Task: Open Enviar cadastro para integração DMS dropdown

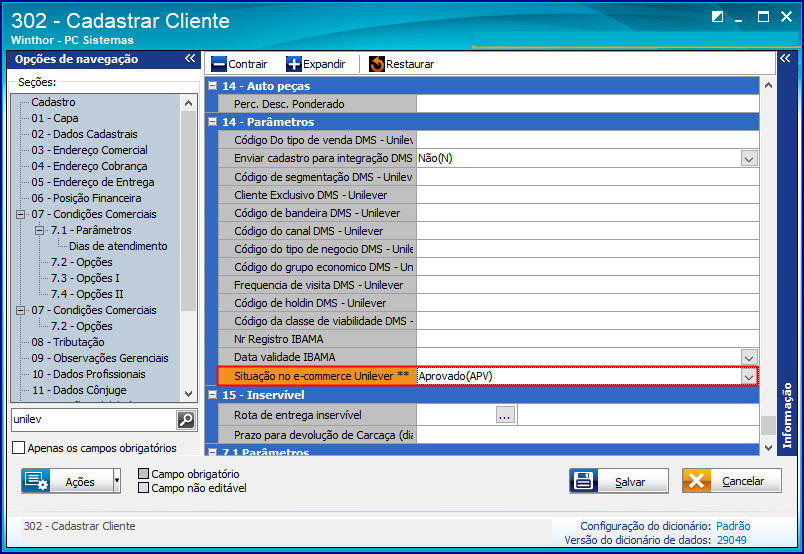Action: [749, 159]
